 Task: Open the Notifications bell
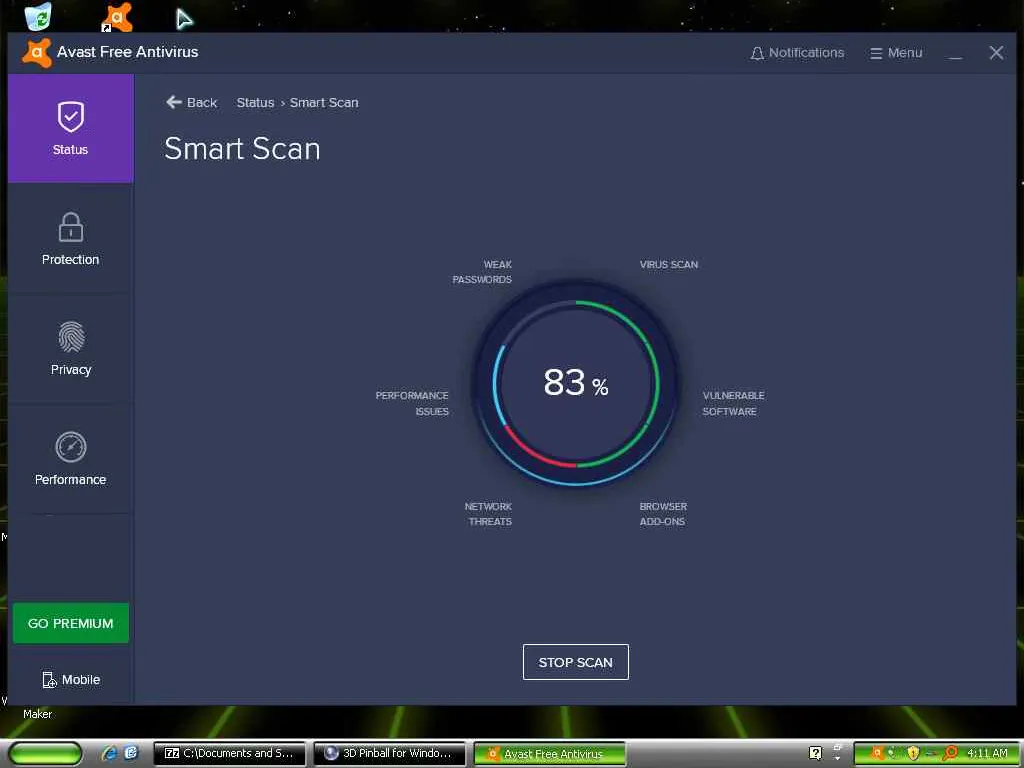[797, 53]
